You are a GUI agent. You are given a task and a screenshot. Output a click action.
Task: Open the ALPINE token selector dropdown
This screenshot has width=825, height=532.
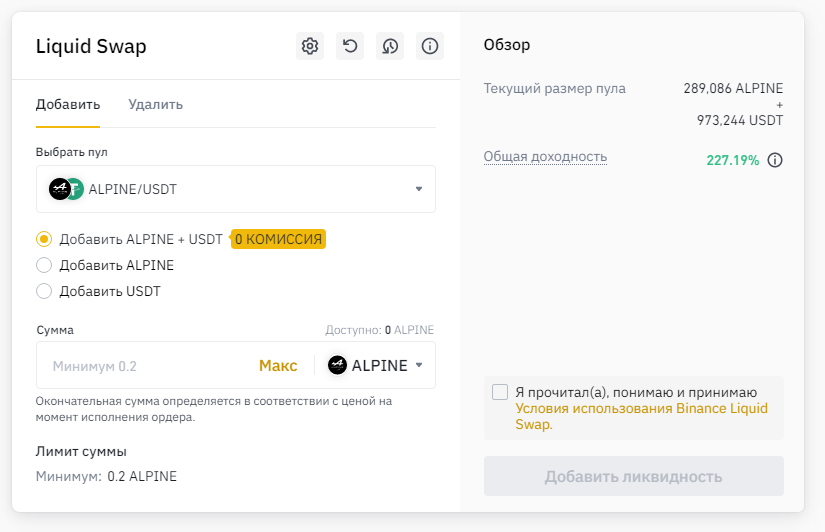[x=375, y=365]
